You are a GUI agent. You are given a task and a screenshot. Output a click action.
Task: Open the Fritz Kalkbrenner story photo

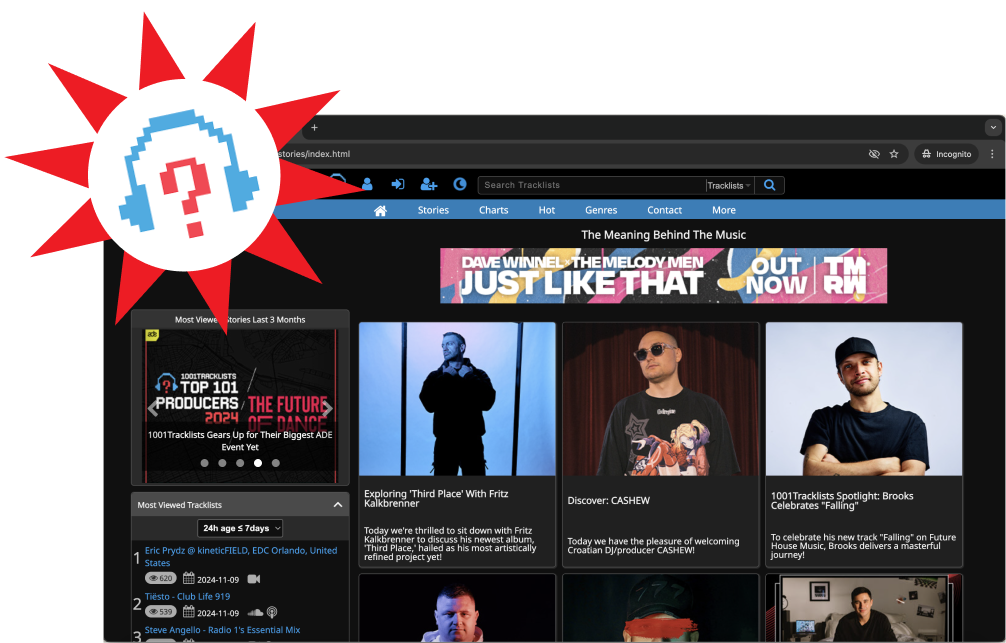point(457,399)
